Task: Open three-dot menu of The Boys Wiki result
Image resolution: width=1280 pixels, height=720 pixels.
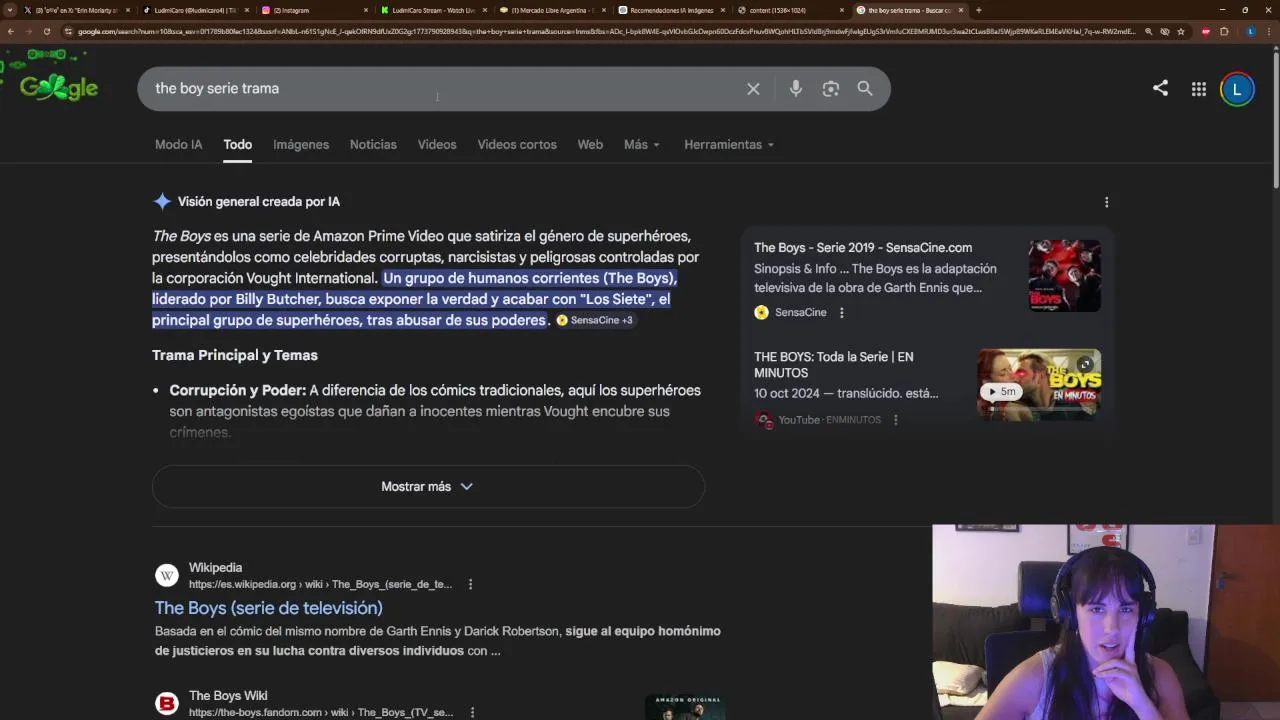Action: tap(471, 712)
